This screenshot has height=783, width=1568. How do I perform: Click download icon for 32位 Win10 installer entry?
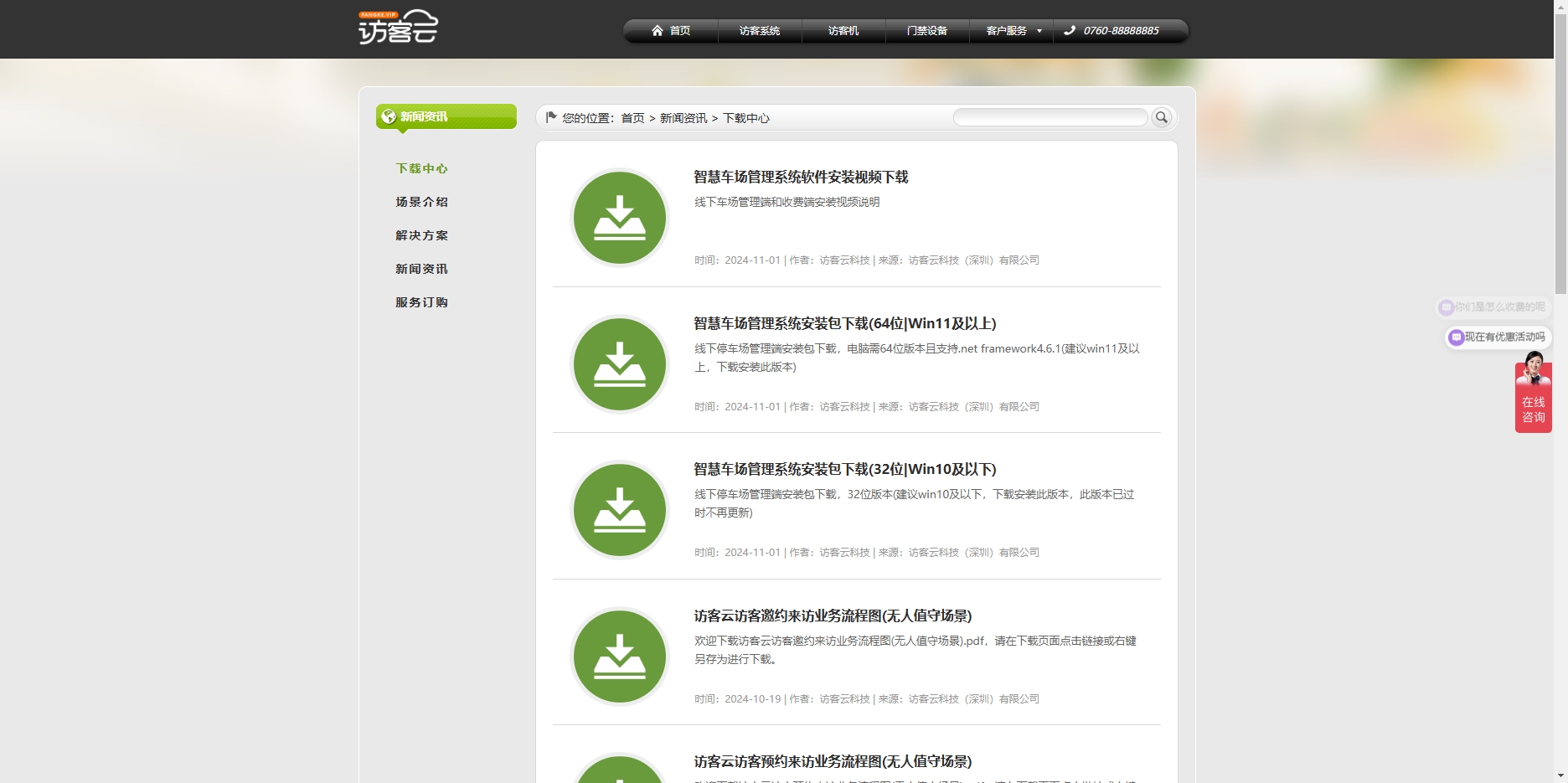620,510
